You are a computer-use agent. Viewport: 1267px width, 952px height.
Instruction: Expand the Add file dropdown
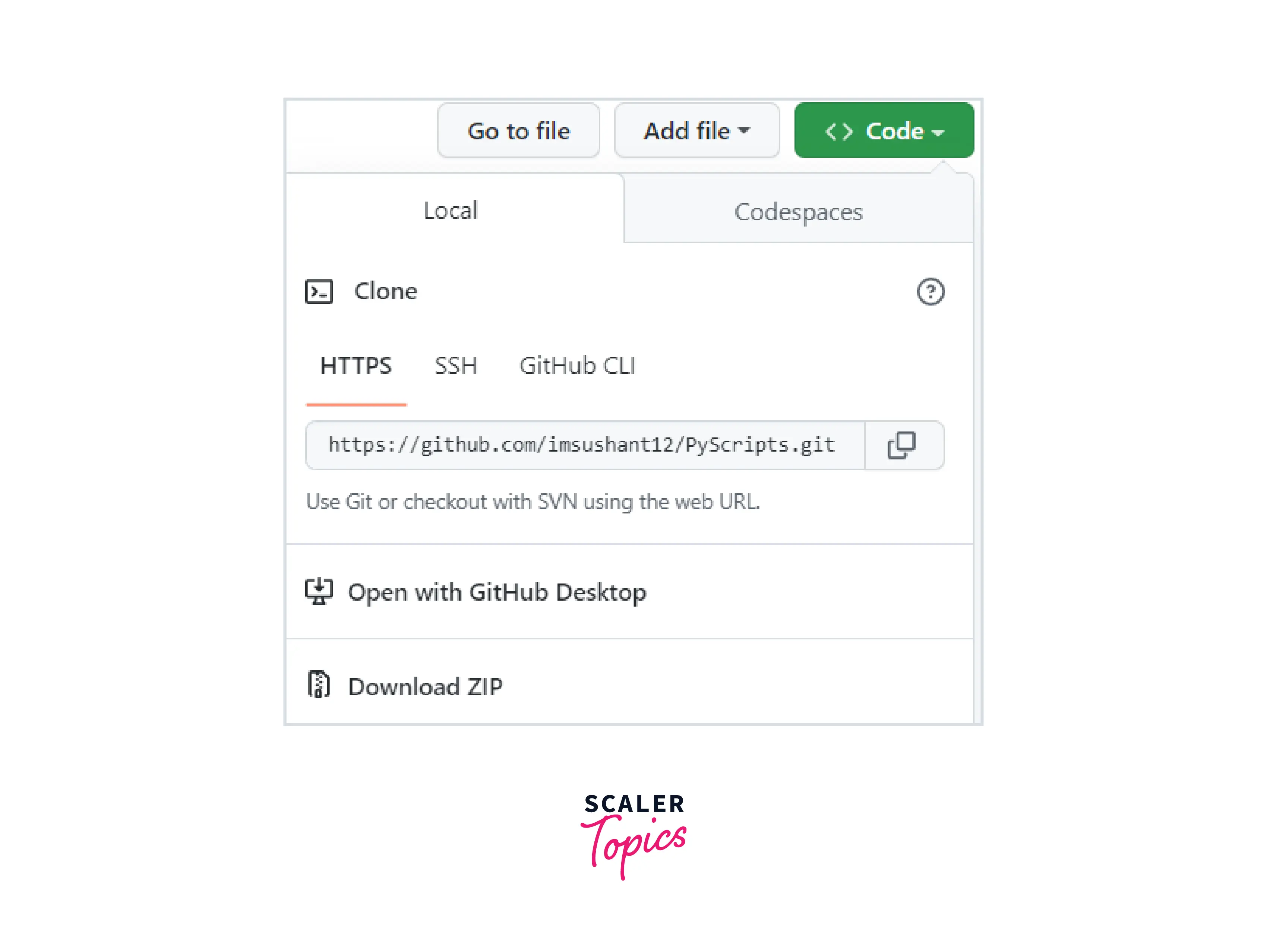[x=696, y=131]
